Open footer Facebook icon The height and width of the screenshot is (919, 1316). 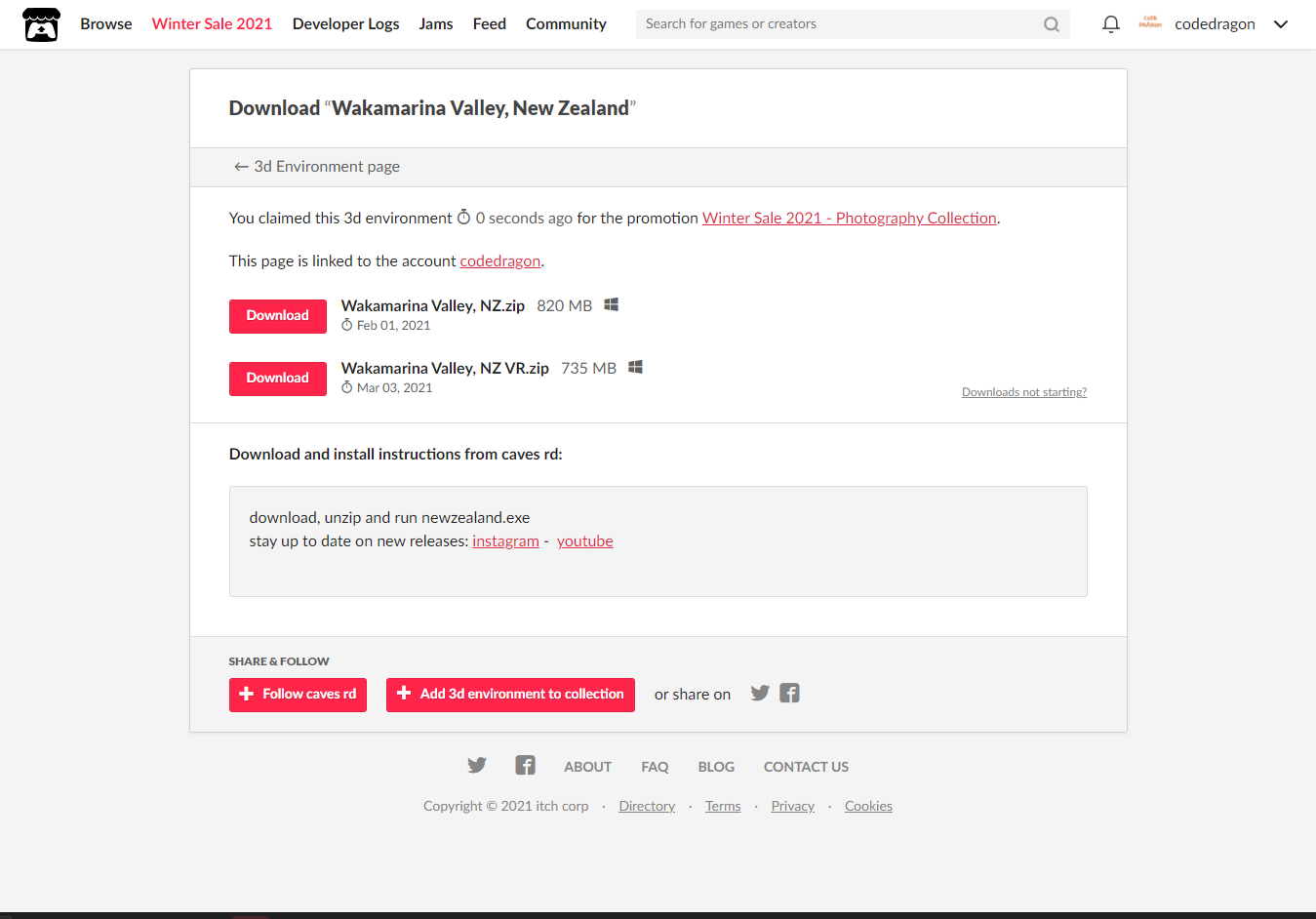pyautogui.click(x=525, y=765)
